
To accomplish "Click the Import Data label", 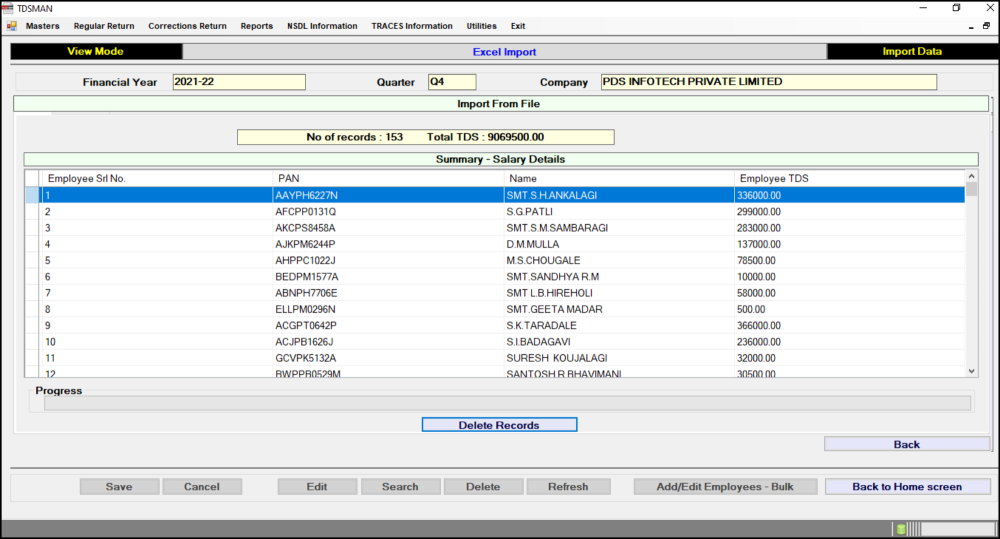I will (912, 52).
